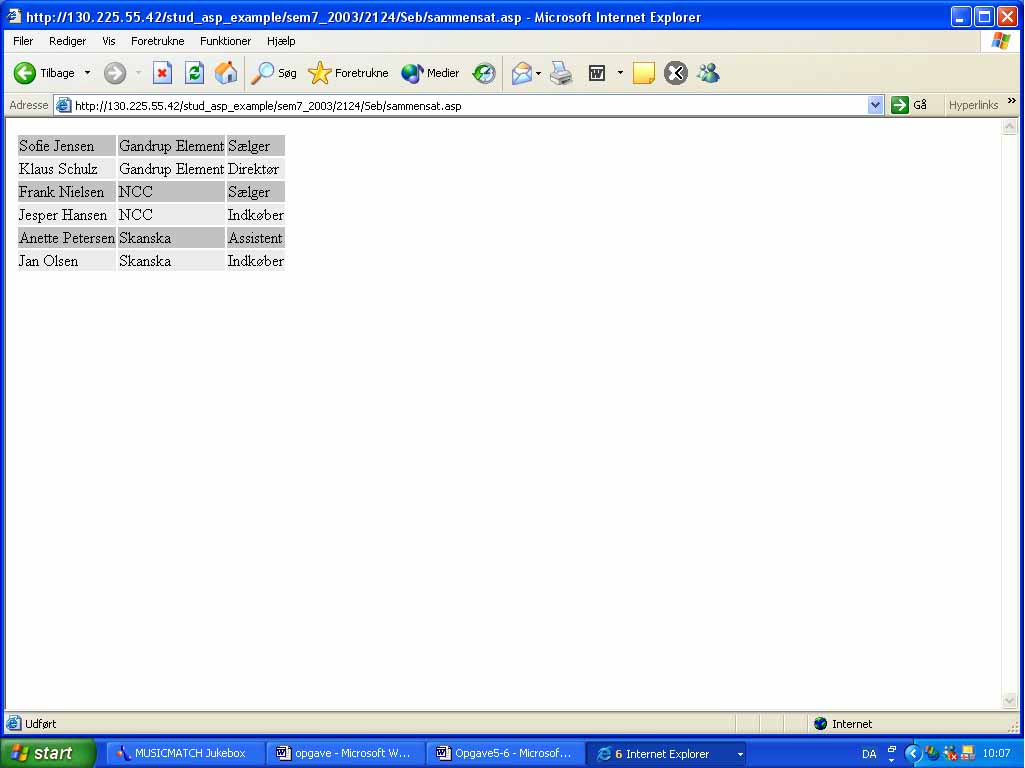Open the Messenger buddies icon

tap(708, 73)
